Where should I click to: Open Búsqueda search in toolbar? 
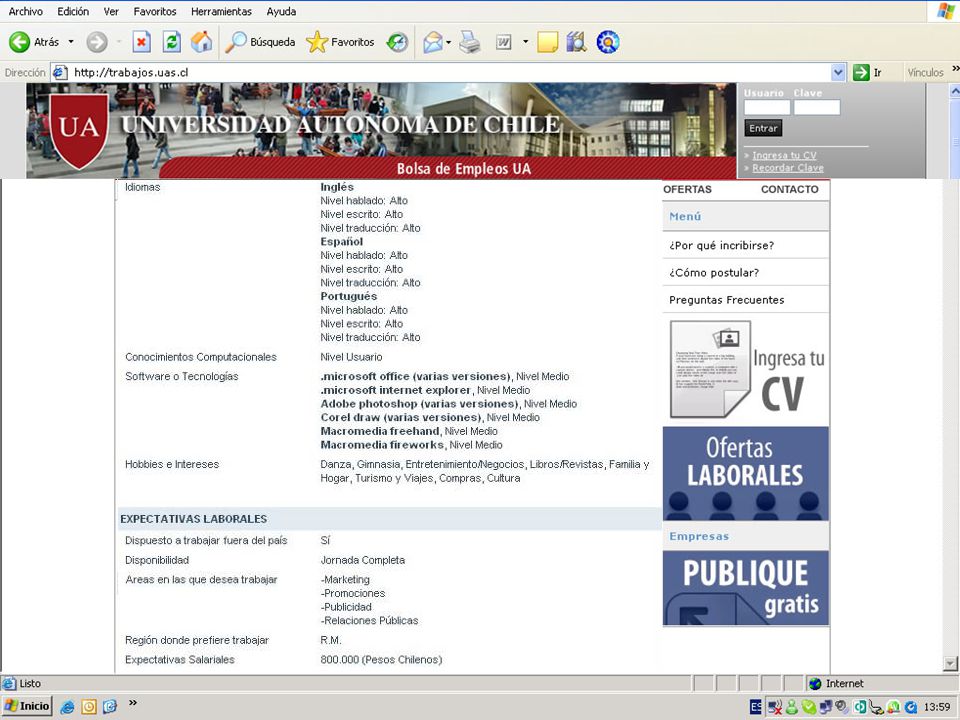click(260, 42)
